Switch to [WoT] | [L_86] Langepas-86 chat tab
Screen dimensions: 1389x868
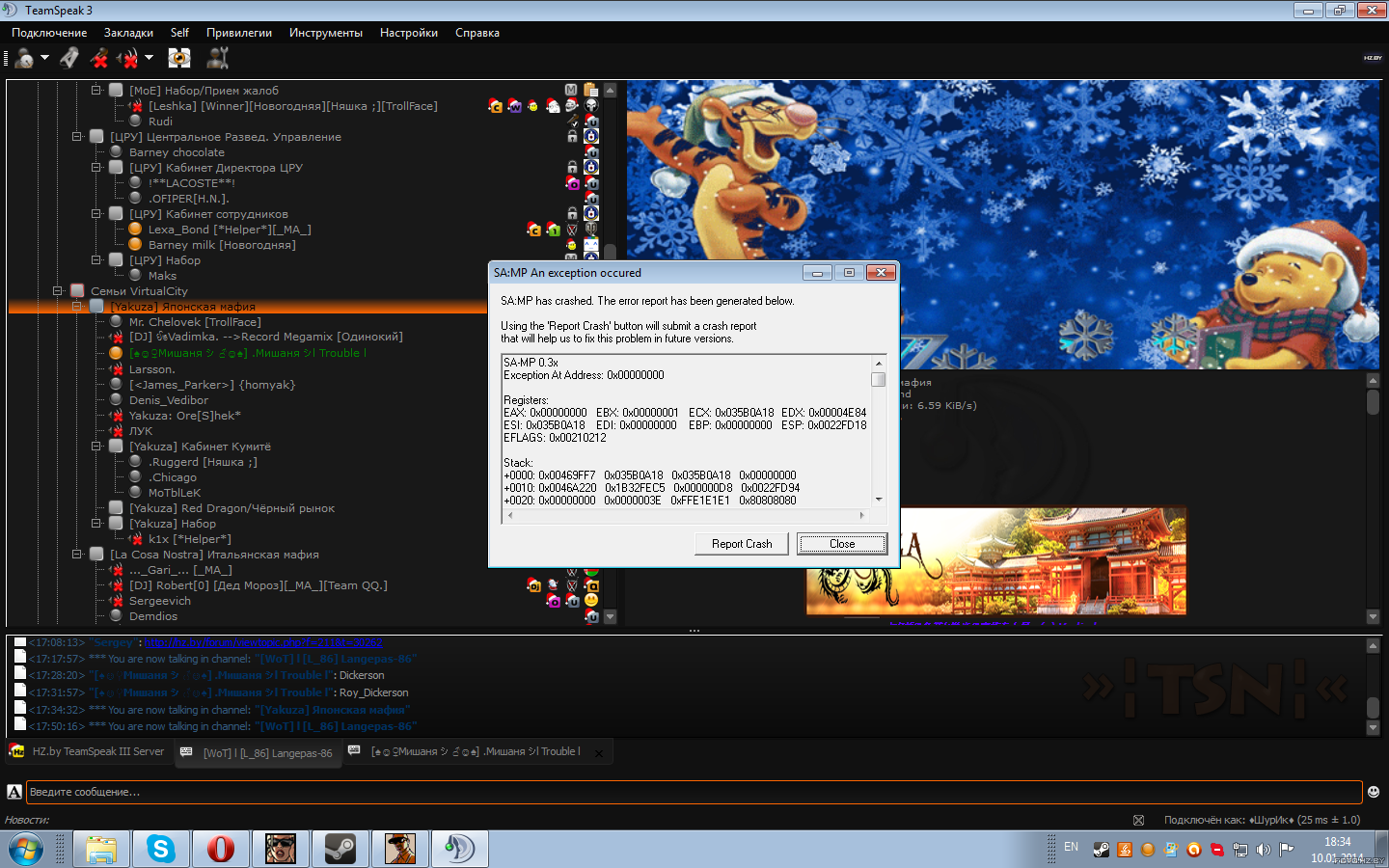point(259,753)
